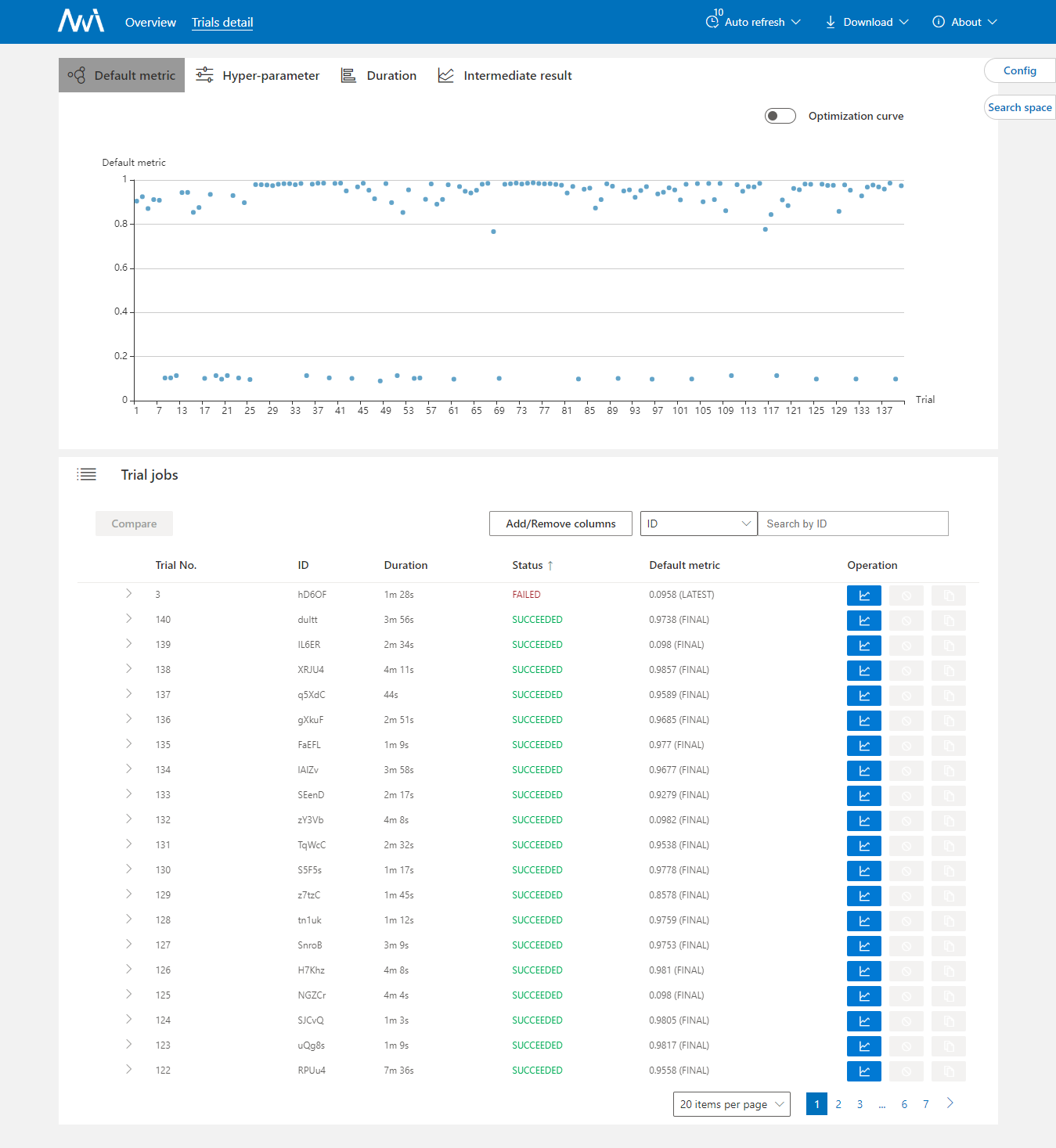Click the Default metric view icon
Screen dimensions: 1056x1148
(x=77, y=74)
